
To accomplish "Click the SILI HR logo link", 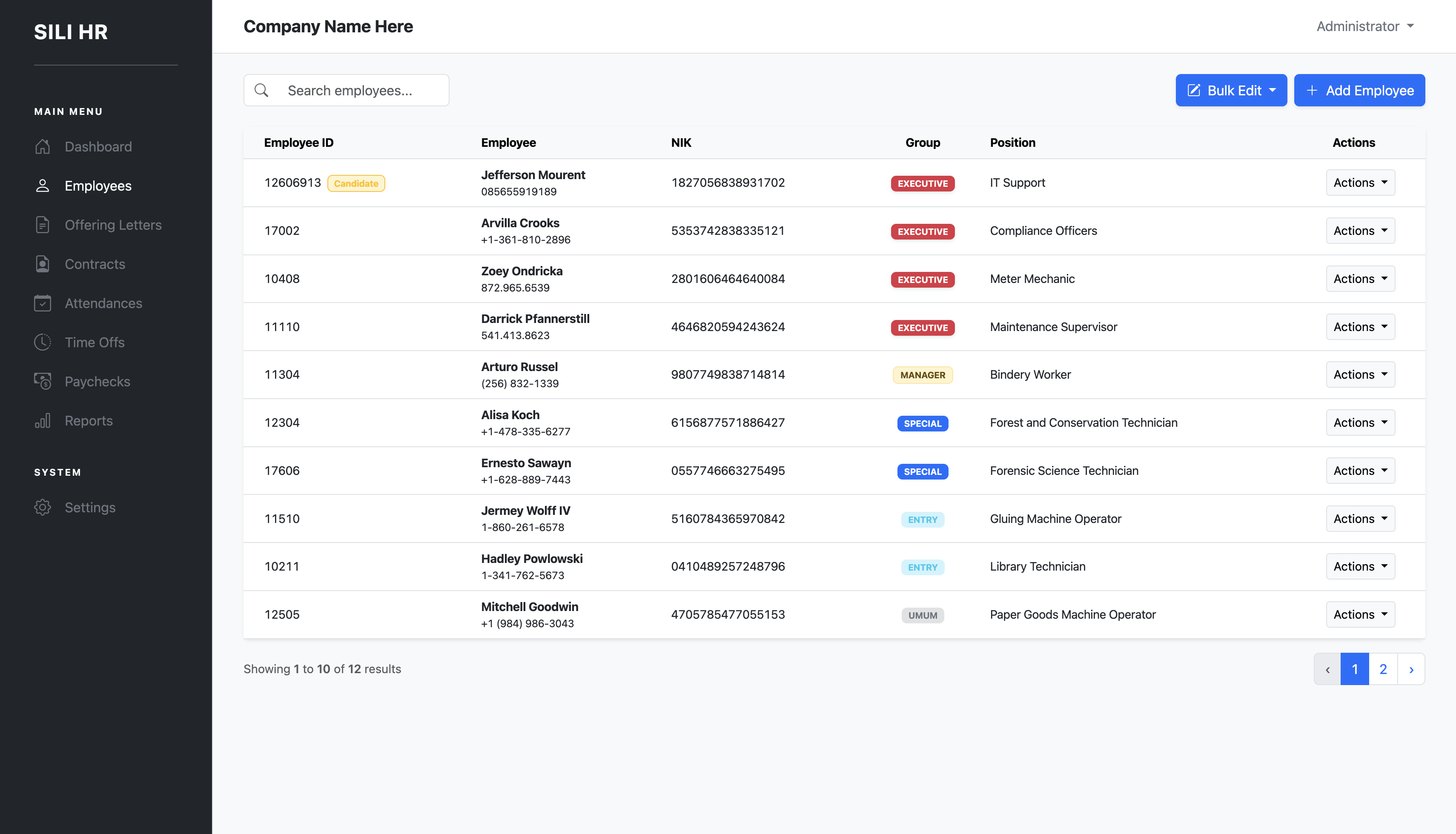I will tap(71, 32).
